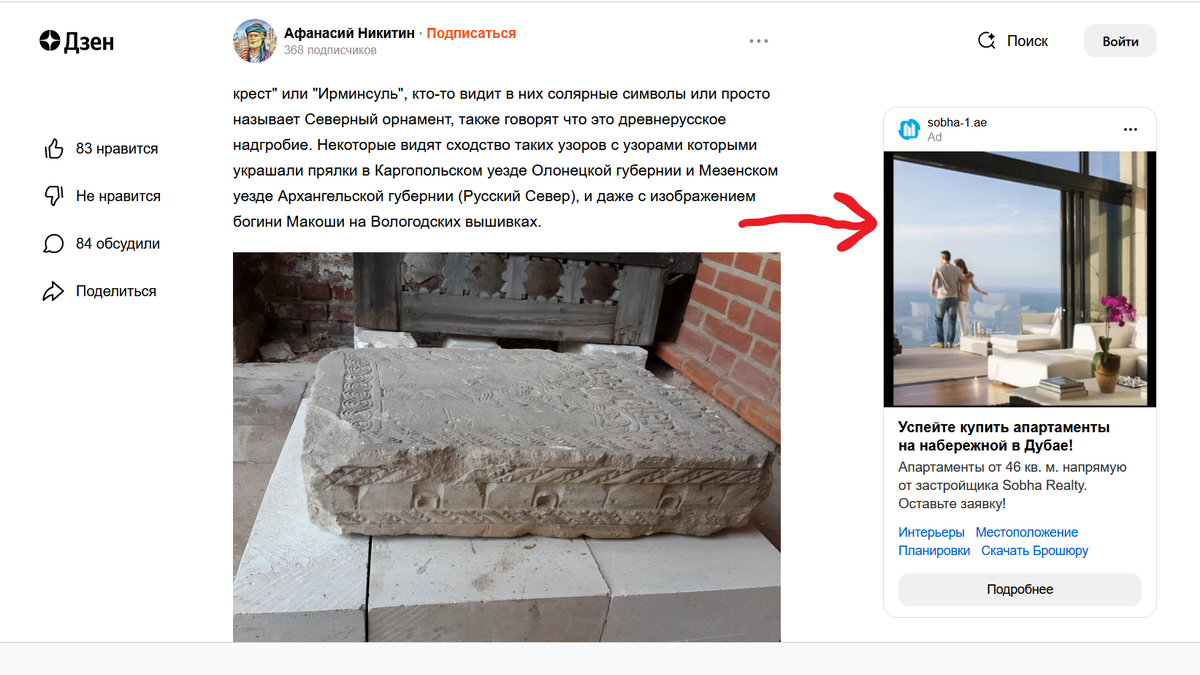Click the Dubai apartment ad image
Viewport: 1200px width, 675px height.
(x=1020, y=279)
